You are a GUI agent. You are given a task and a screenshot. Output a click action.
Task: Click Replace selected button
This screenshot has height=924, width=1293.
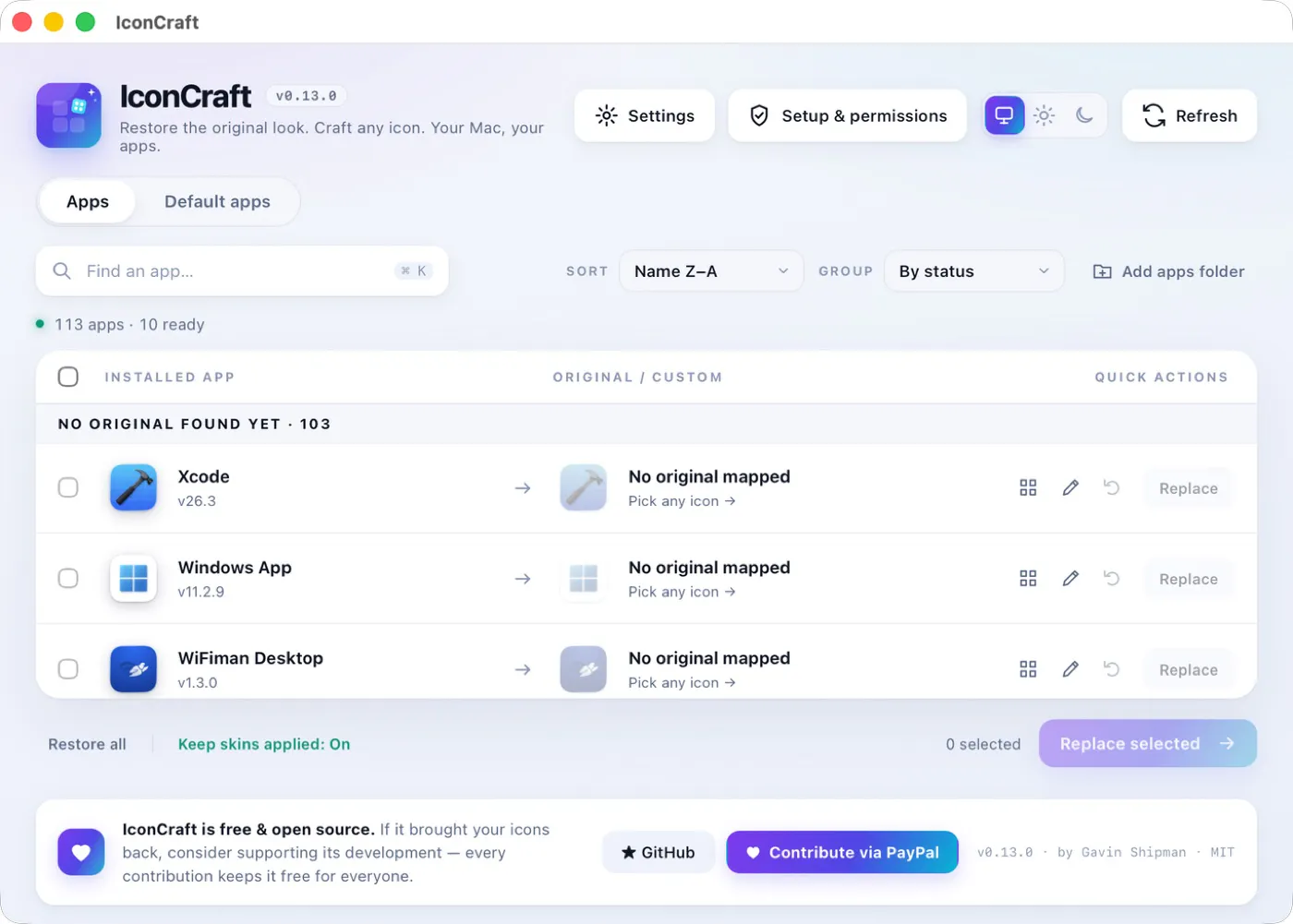[1148, 743]
